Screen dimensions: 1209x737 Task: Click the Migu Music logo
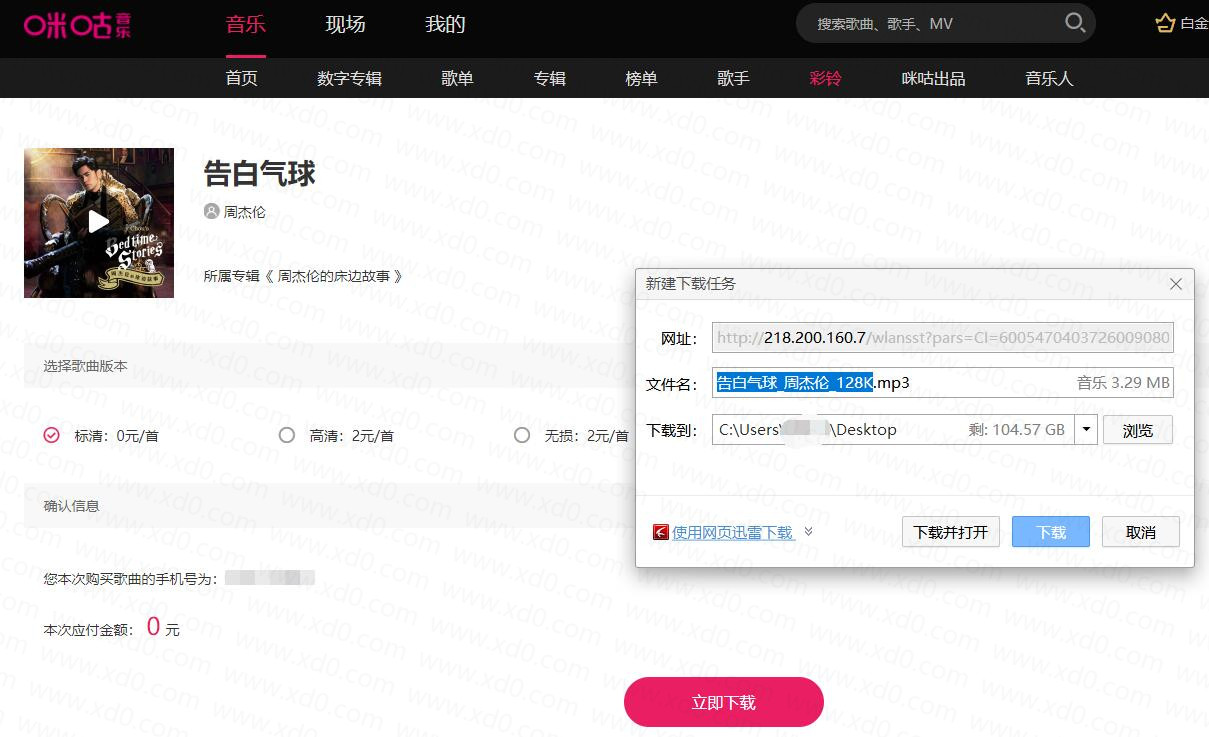78,26
